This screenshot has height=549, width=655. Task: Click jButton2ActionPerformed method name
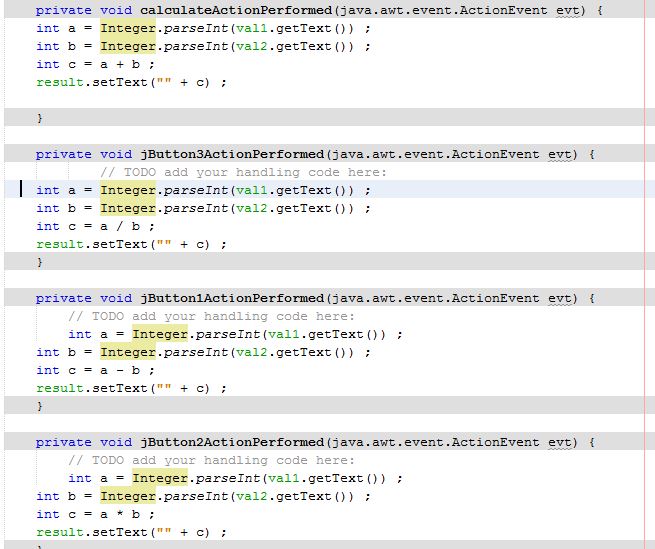tap(232, 442)
